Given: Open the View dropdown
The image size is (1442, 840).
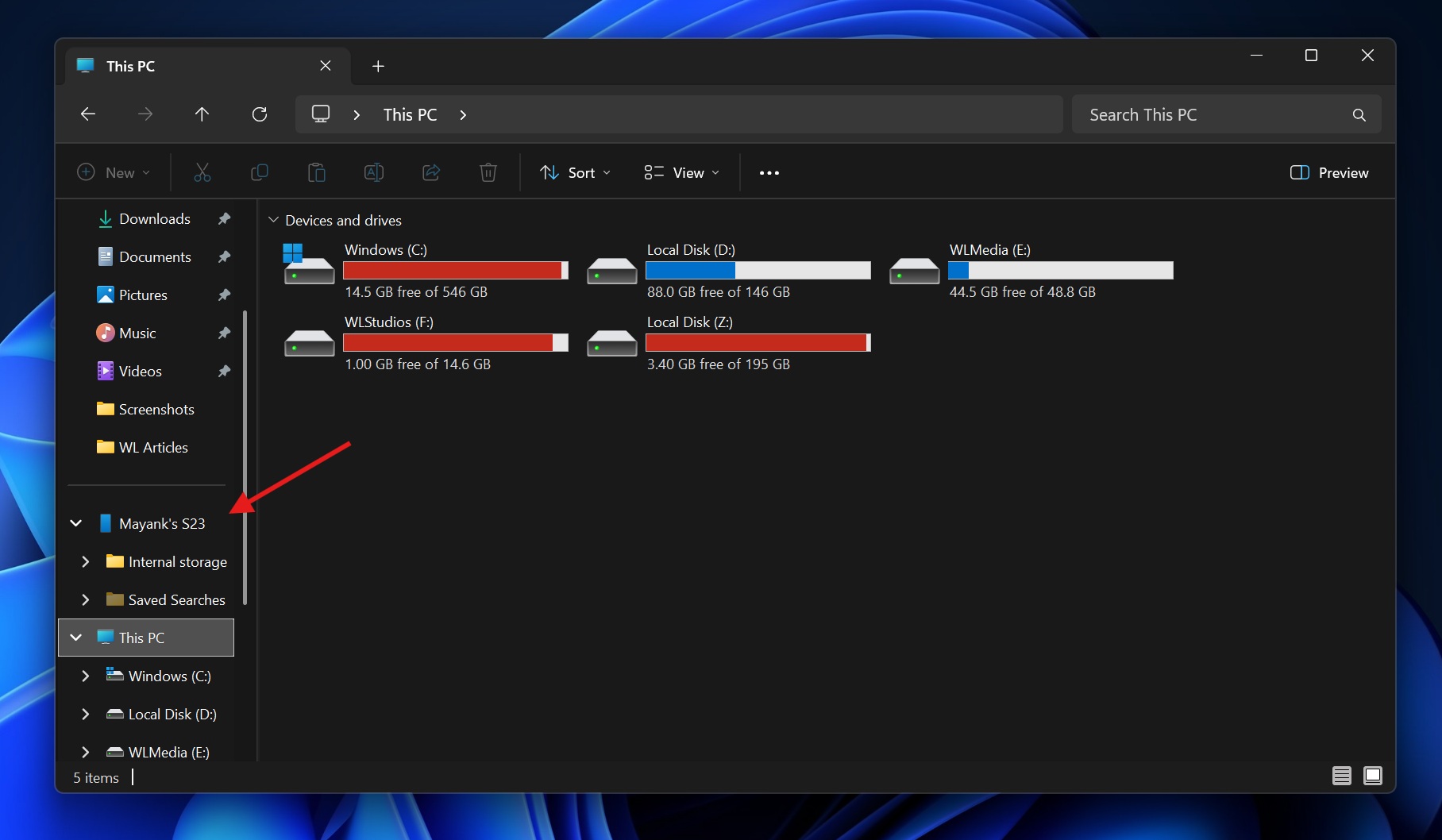Looking at the screenshot, I should coord(681,172).
